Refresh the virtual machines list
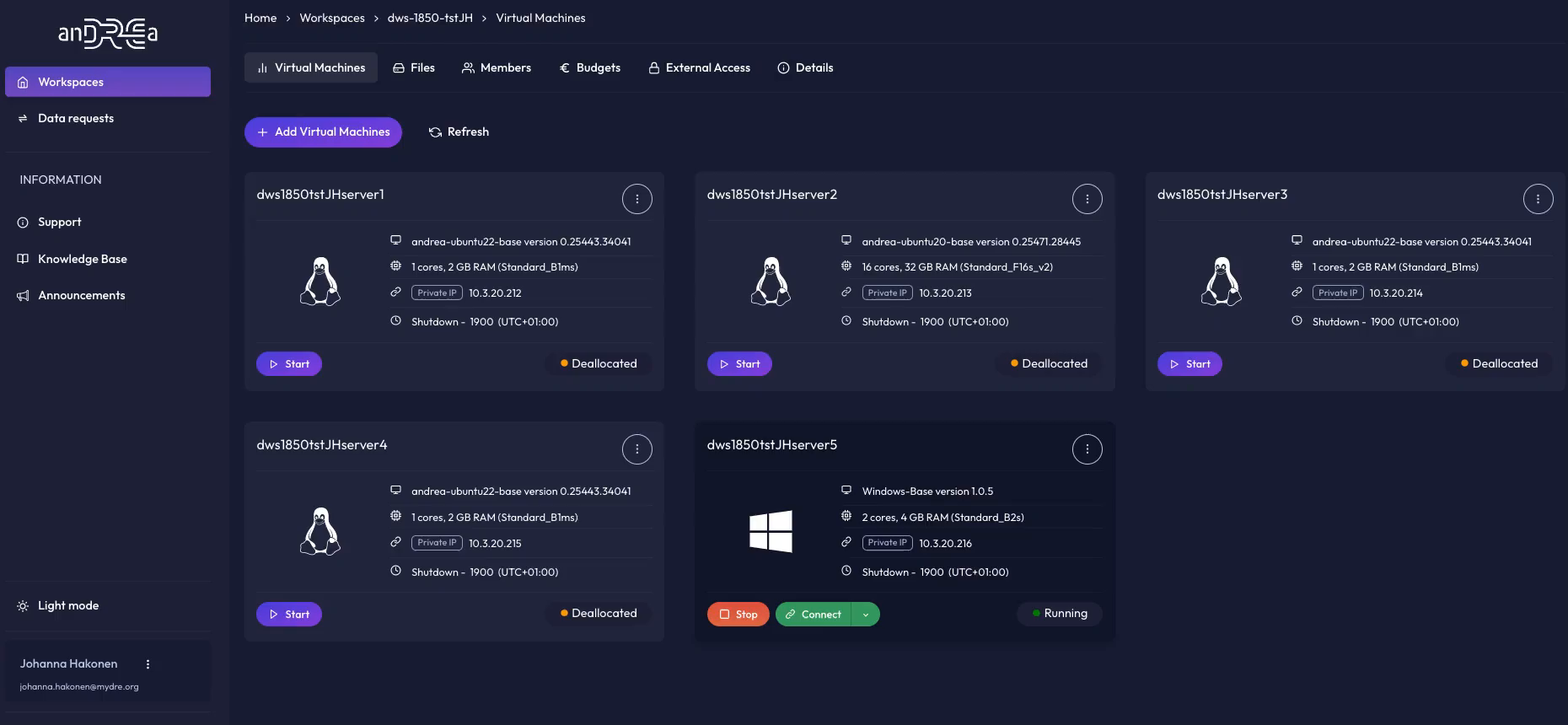This screenshot has width=1568, height=725. coord(459,132)
